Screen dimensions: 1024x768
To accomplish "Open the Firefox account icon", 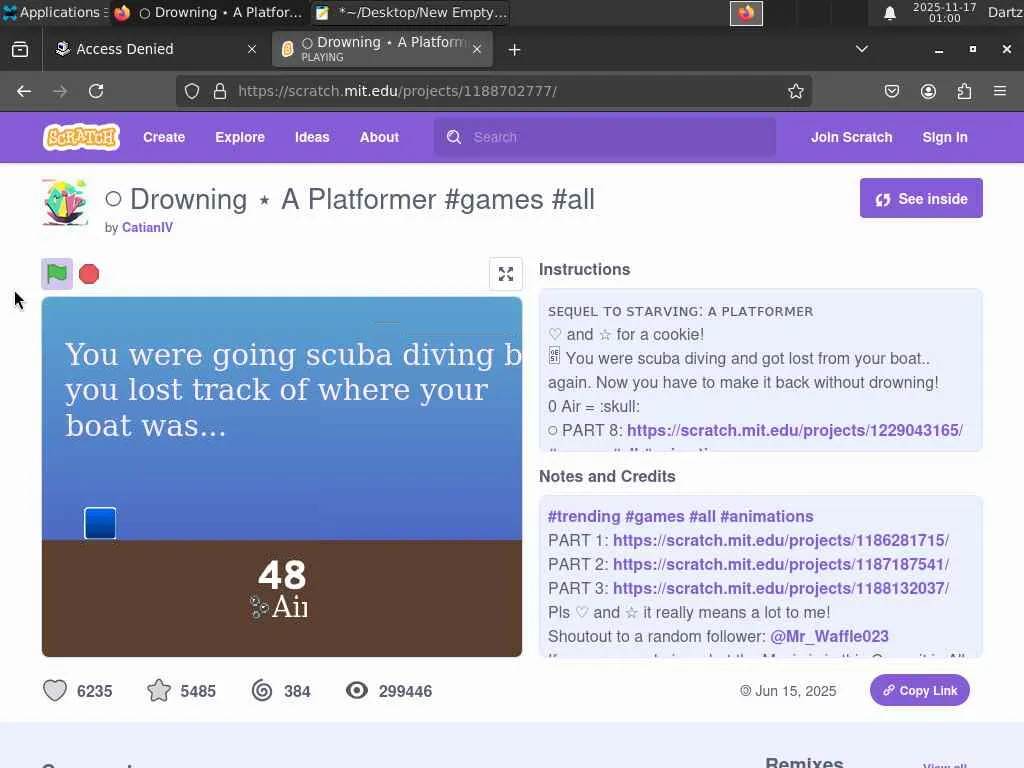I will coord(928,91).
